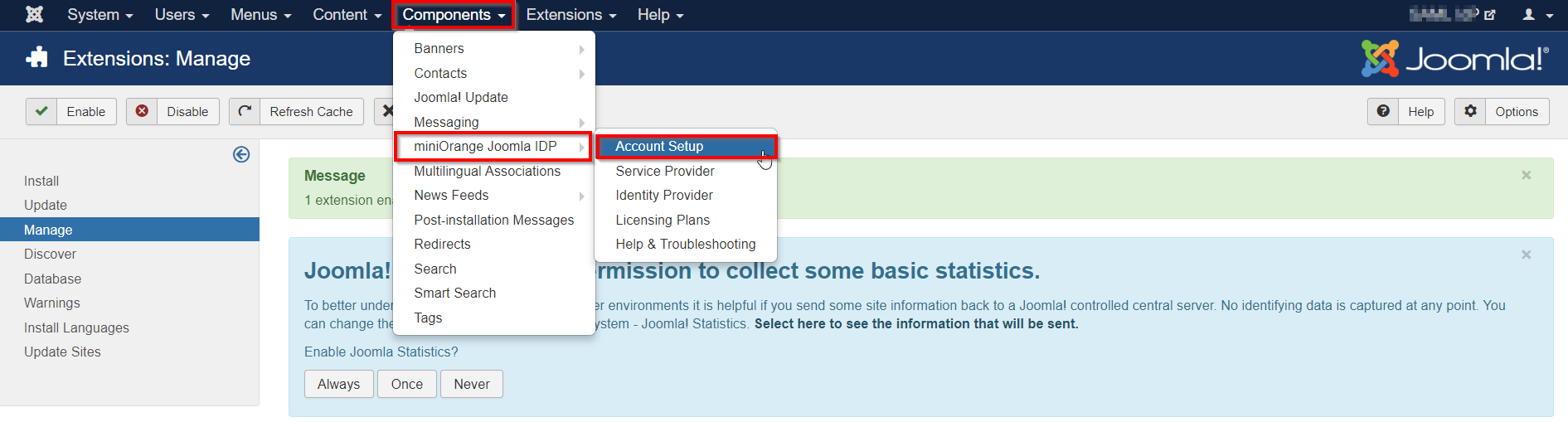Select Joomla! Update from Components menu
1568x422 pixels.
click(x=493, y=97)
